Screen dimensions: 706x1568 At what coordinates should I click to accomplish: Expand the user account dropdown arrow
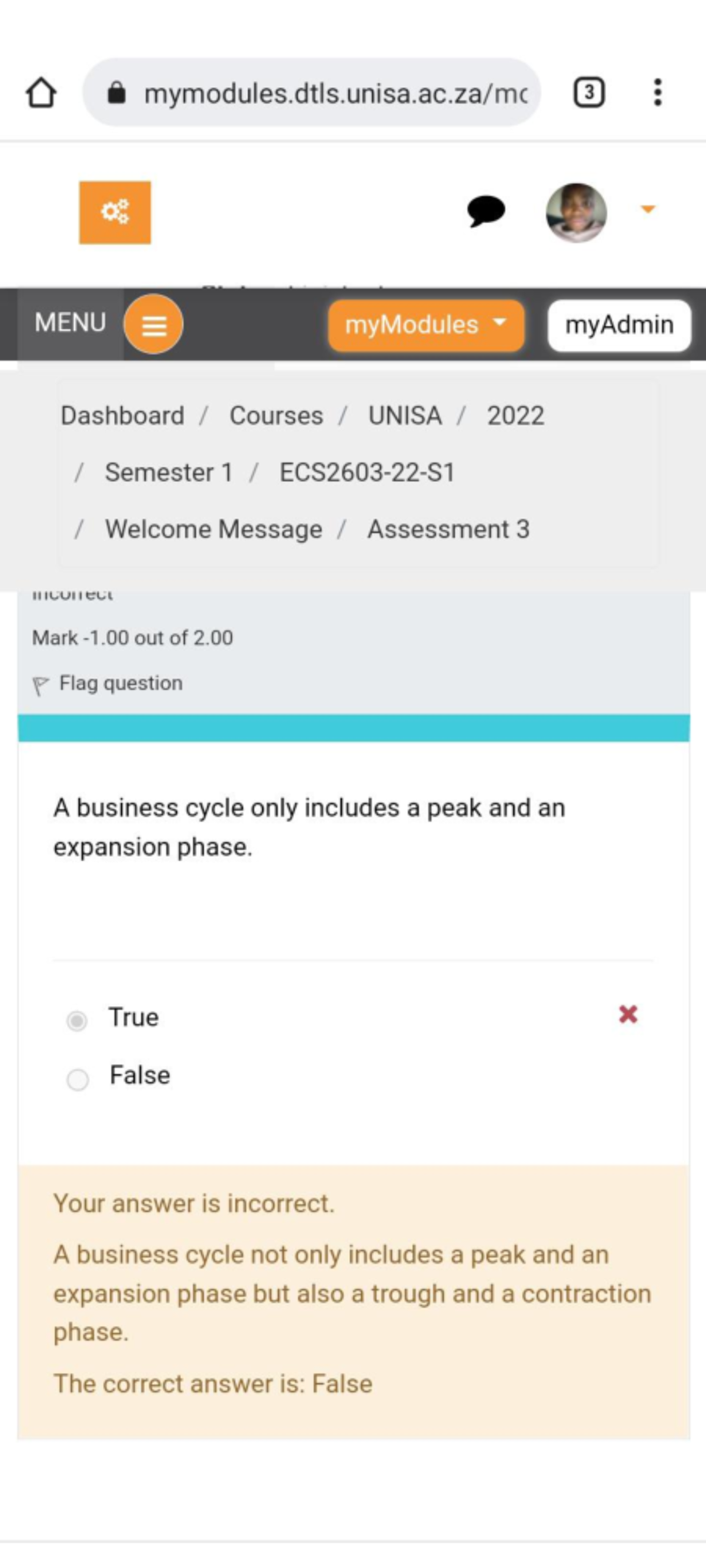pos(648,209)
